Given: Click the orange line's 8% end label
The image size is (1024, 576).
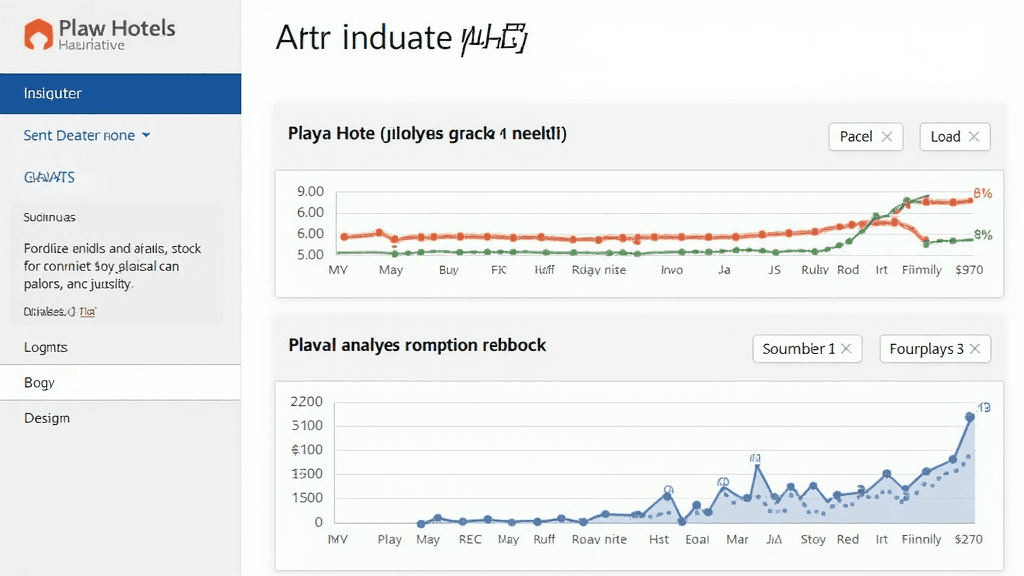Looking at the screenshot, I should 982,194.
